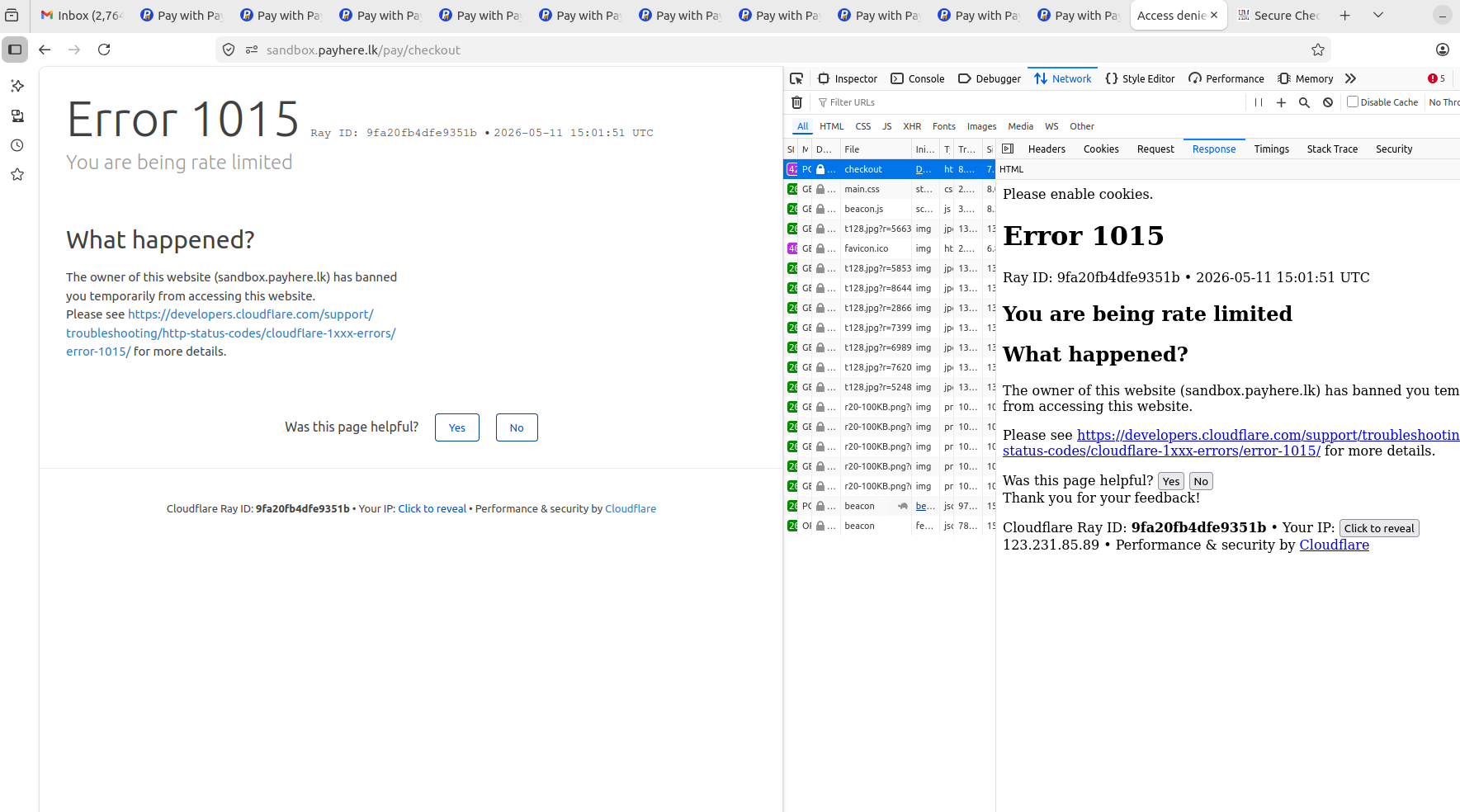The height and width of the screenshot is (812, 1460).
Task: Click the element picker icon in devtools
Action: 796,78
